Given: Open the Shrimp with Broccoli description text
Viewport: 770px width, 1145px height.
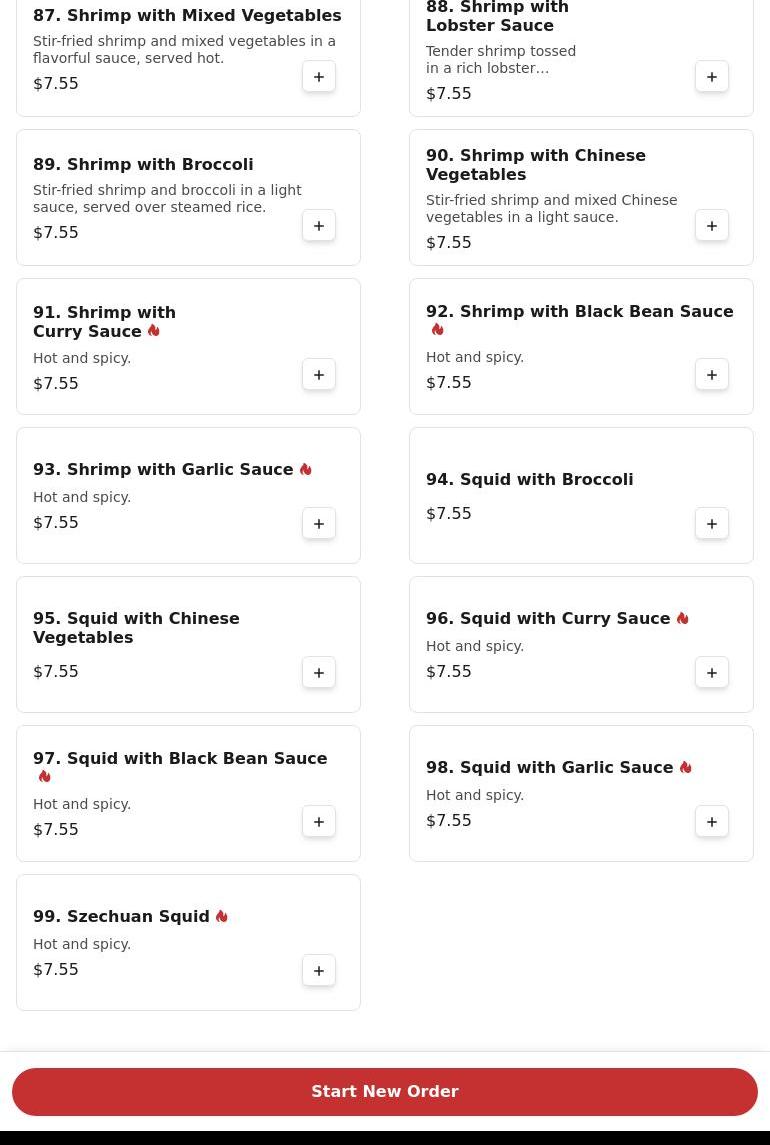Looking at the screenshot, I should click(167, 198).
